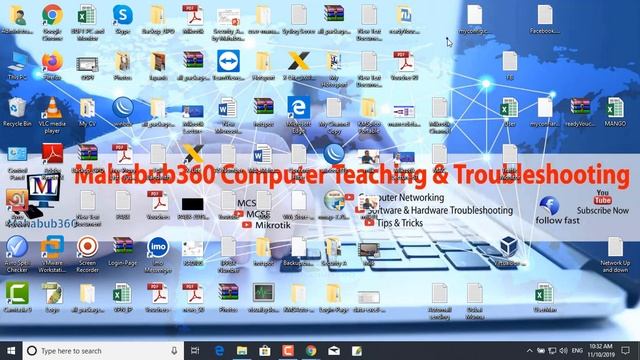
Task: Open Chrome from the taskbar
Action: pyautogui.click(x=311, y=351)
